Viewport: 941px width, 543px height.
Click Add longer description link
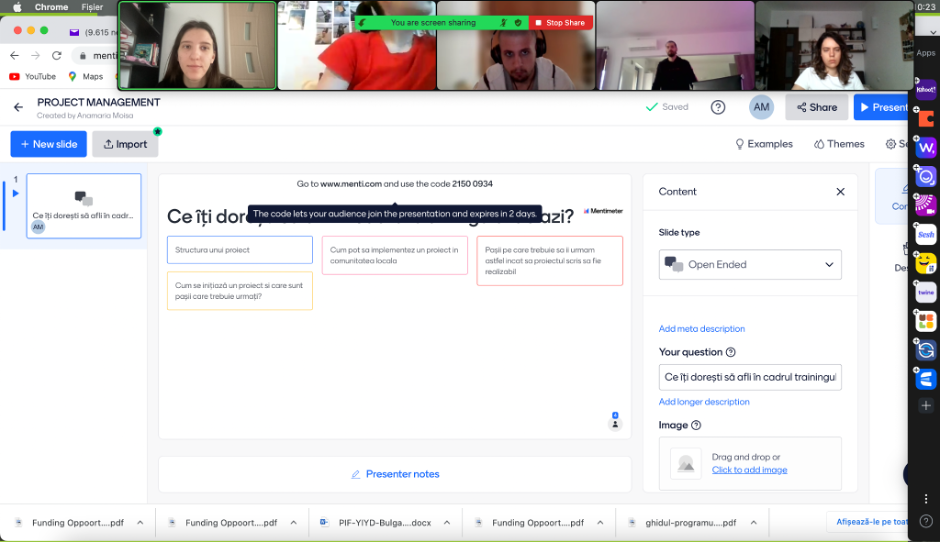coord(704,402)
